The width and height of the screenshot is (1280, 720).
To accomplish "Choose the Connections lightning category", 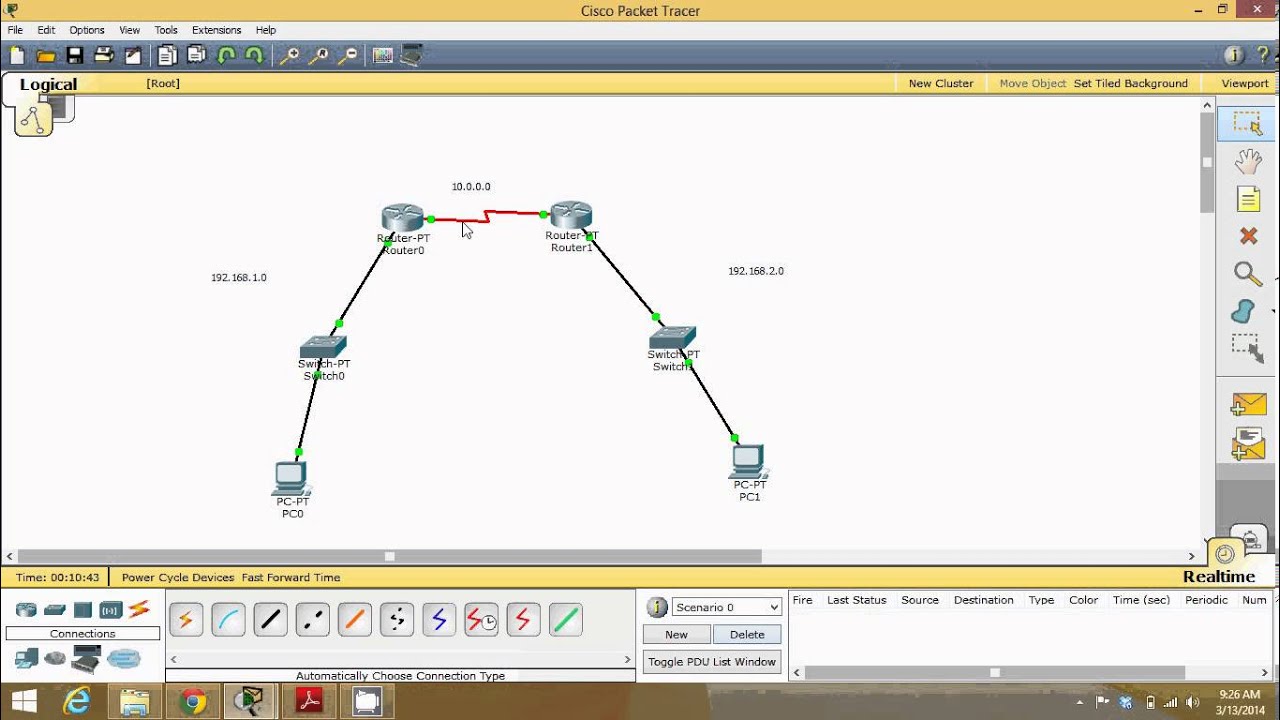I will pyautogui.click(x=139, y=608).
